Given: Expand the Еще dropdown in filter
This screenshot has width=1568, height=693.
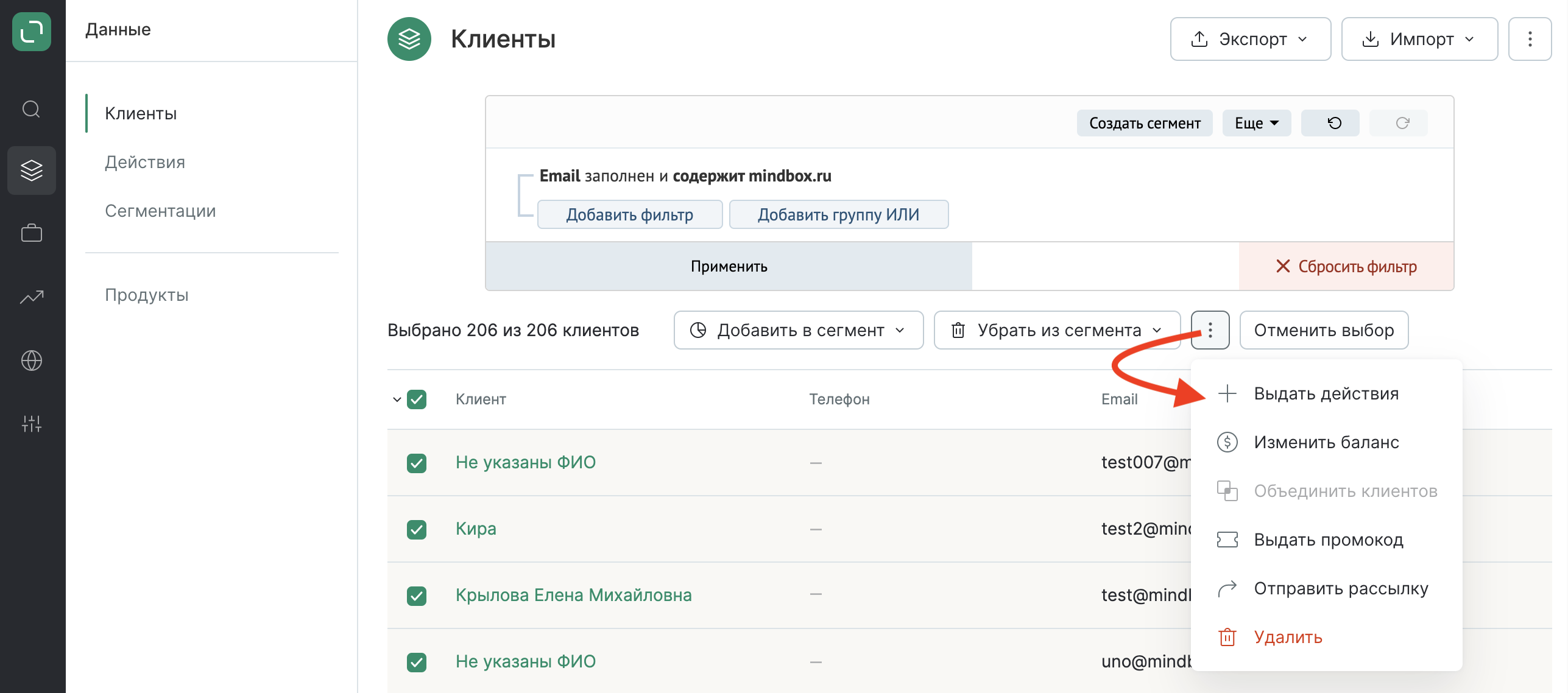Looking at the screenshot, I should coord(1257,123).
